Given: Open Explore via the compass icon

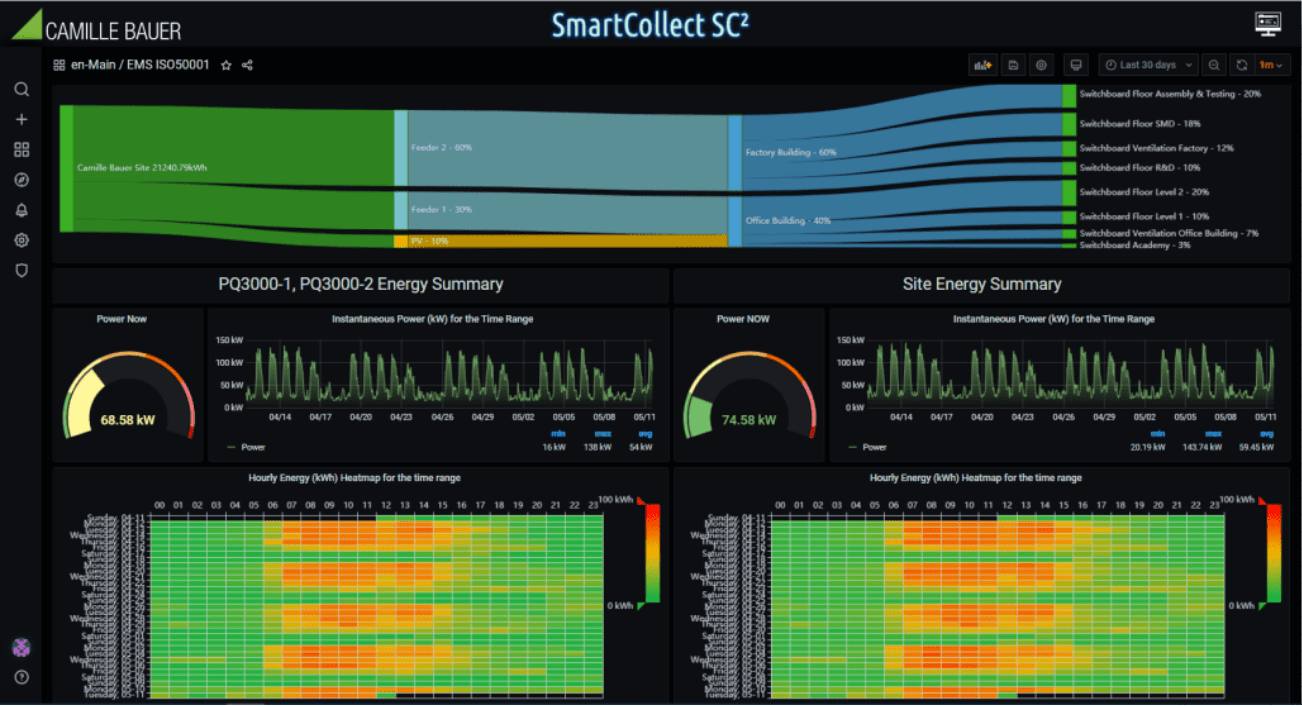Looking at the screenshot, I should pos(21,180).
